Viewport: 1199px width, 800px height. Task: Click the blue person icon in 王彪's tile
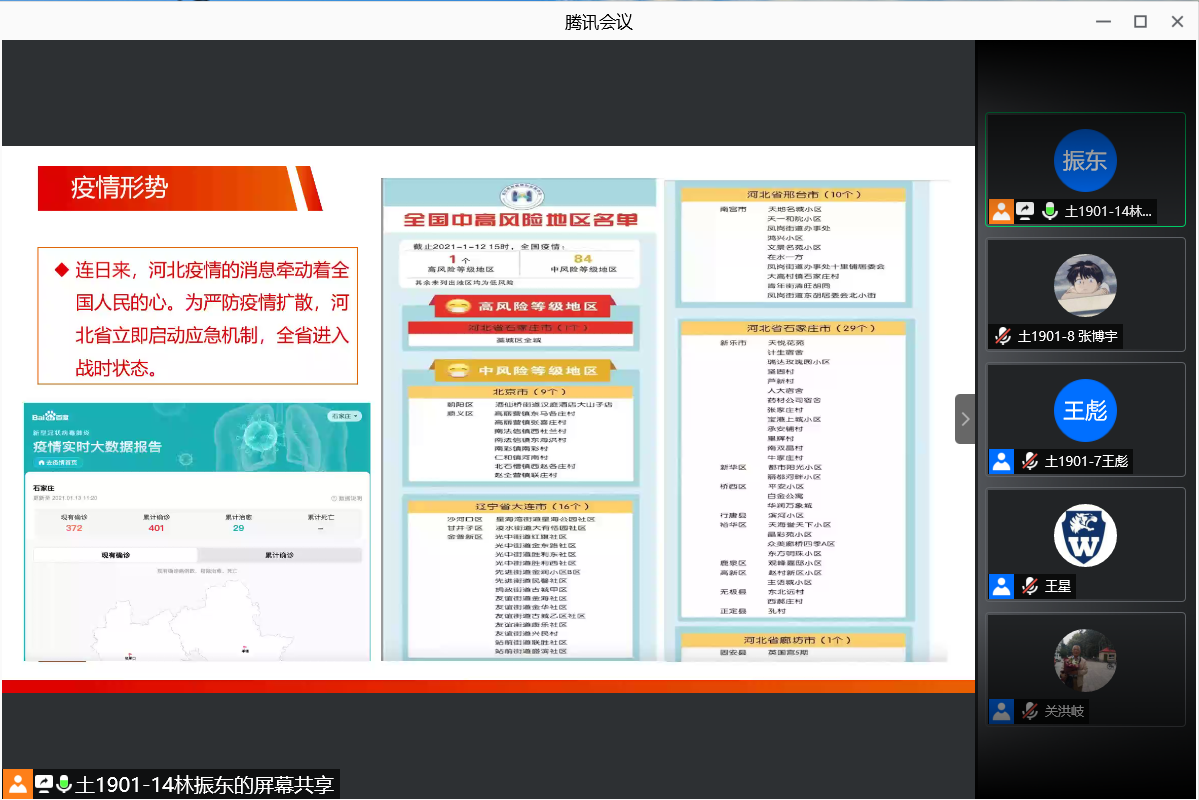pyautogui.click(x=1001, y=461)
